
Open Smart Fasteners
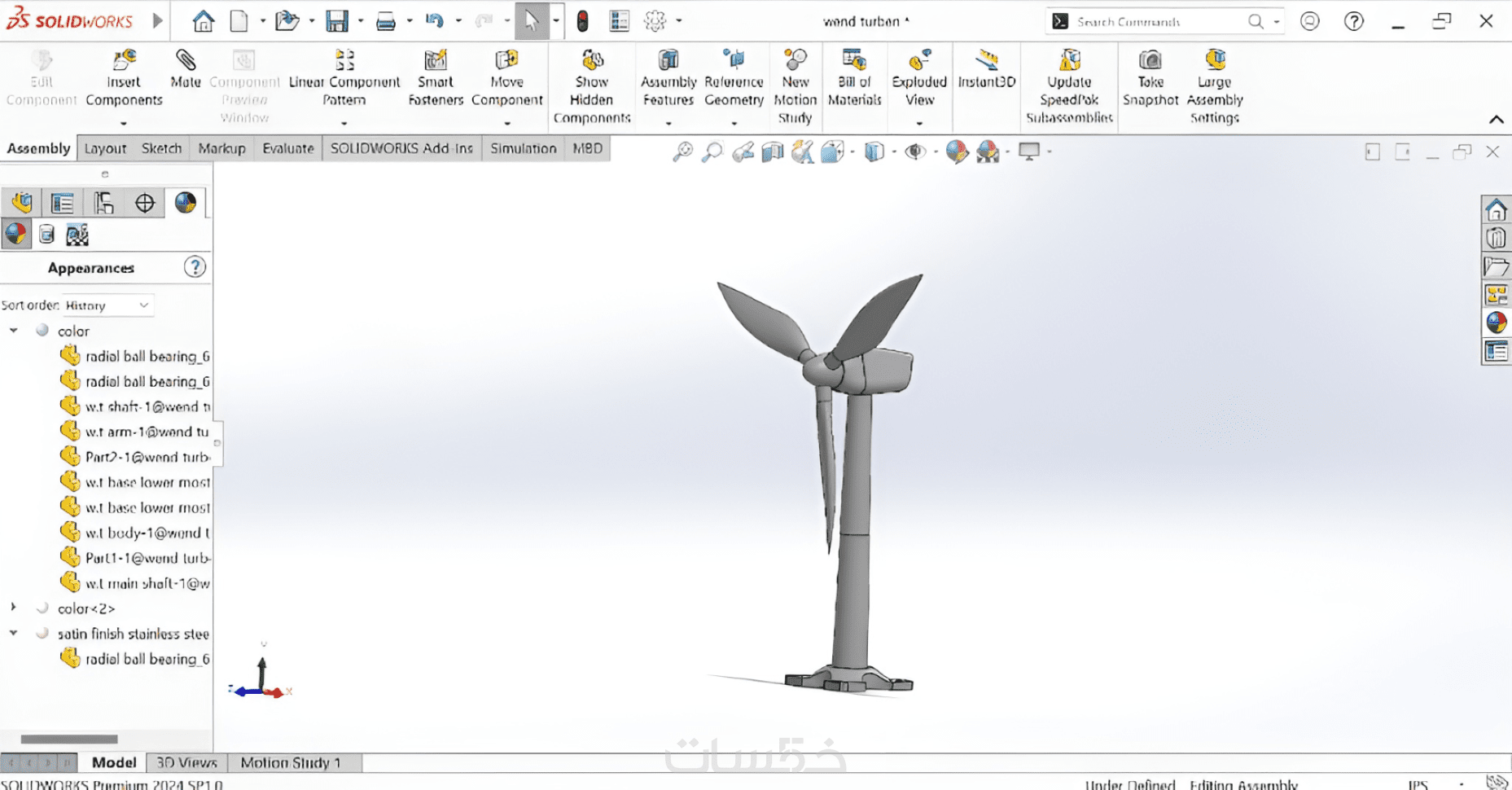pyautogui.click(x=436, y=80)
